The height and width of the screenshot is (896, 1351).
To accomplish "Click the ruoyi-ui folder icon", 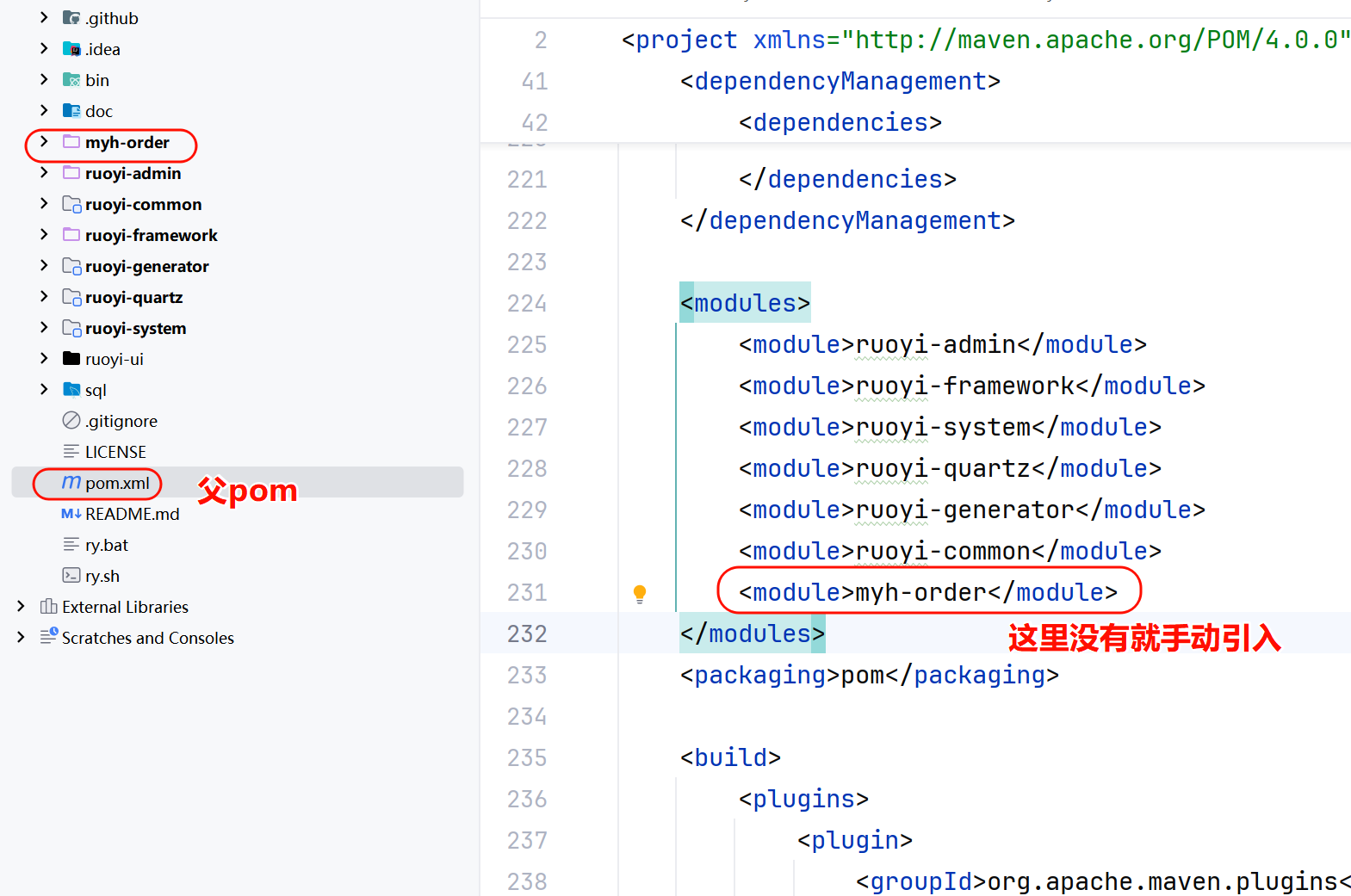I will 71,359.
